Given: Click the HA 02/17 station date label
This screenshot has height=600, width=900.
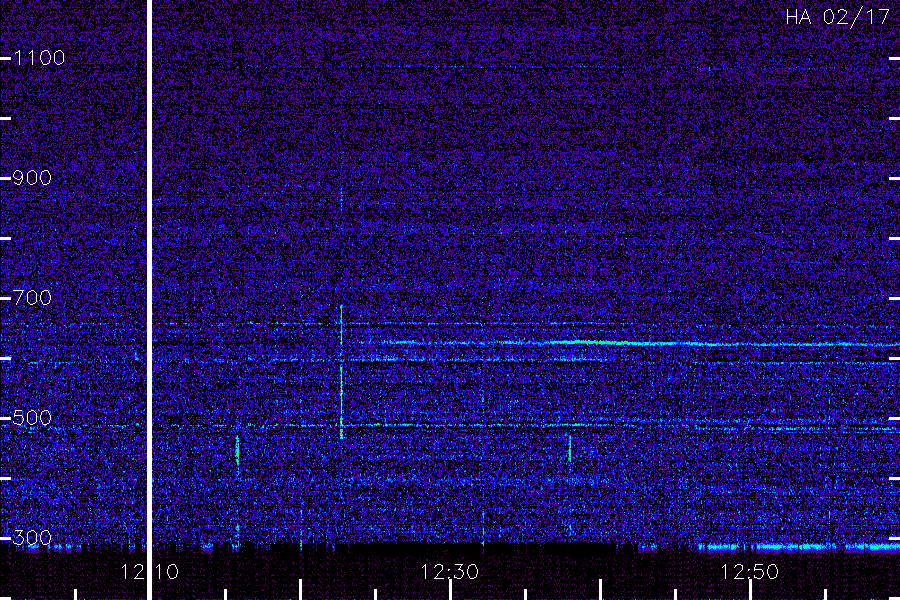Looking at the screenshot, I should [837, 17].
